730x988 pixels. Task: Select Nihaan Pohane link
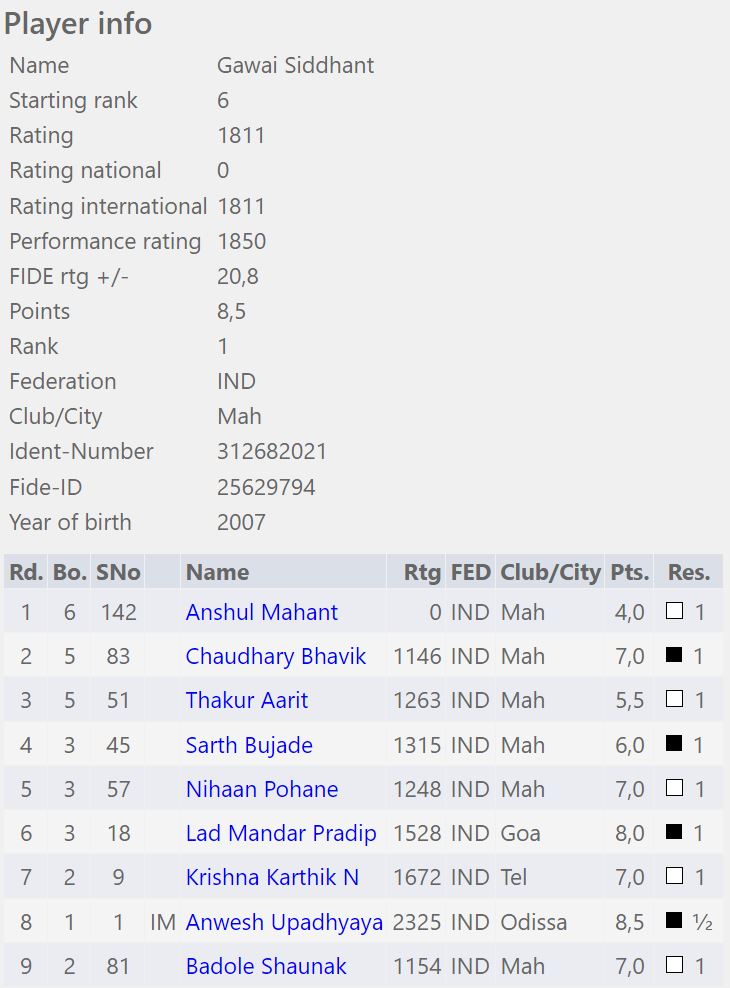261,789
